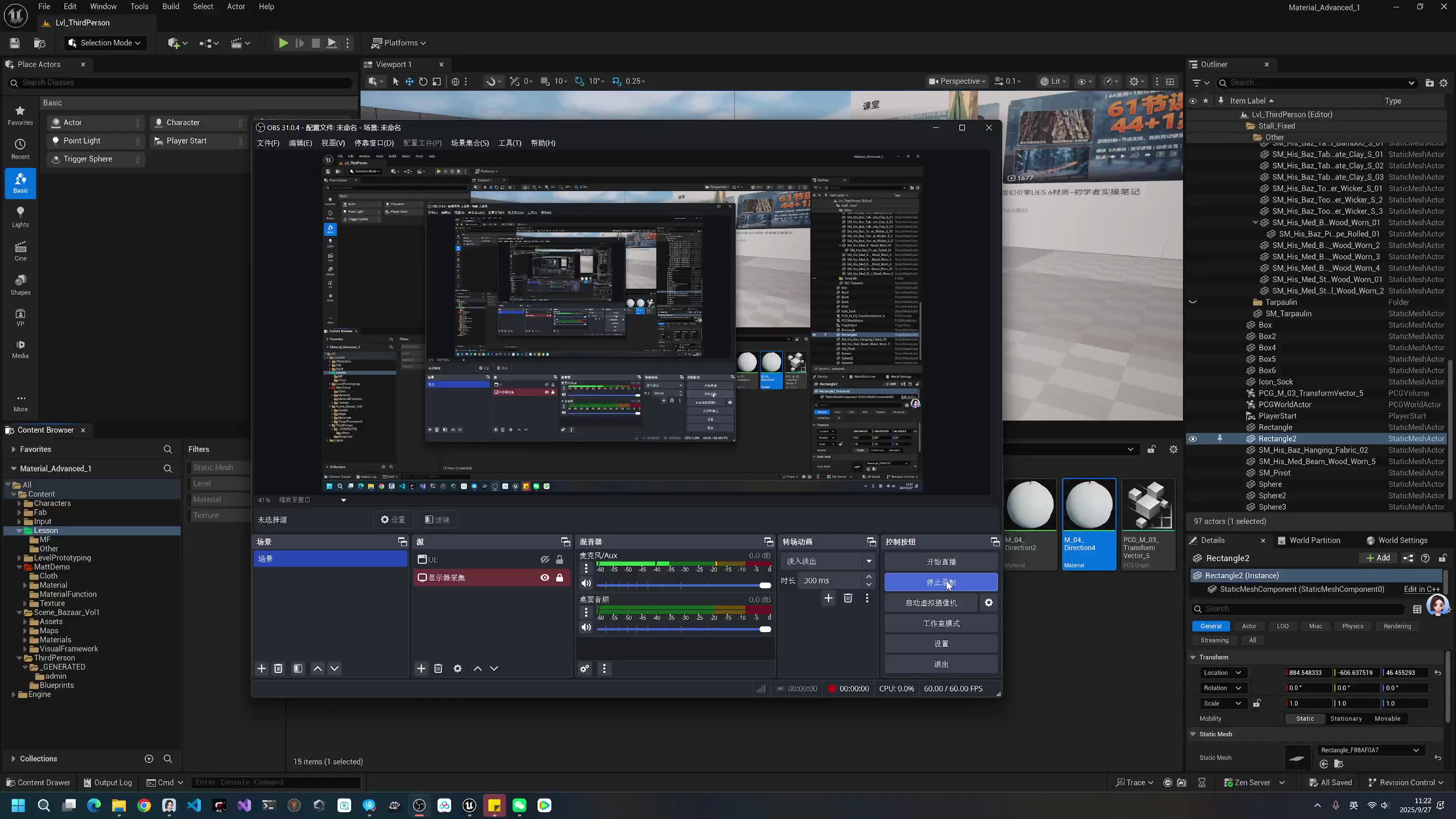
Task: Click the Add component button in Details
Action: tap(1378, 558)
